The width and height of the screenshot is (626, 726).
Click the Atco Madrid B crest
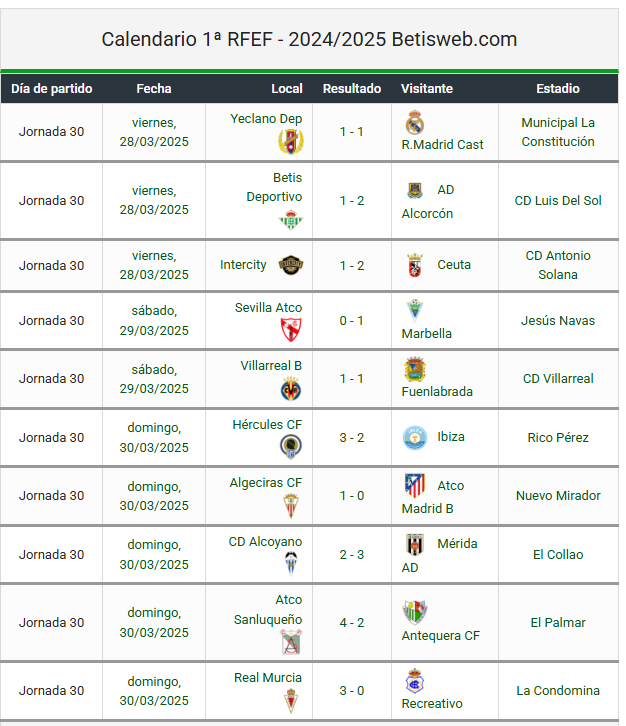click(x=414, y=485)
